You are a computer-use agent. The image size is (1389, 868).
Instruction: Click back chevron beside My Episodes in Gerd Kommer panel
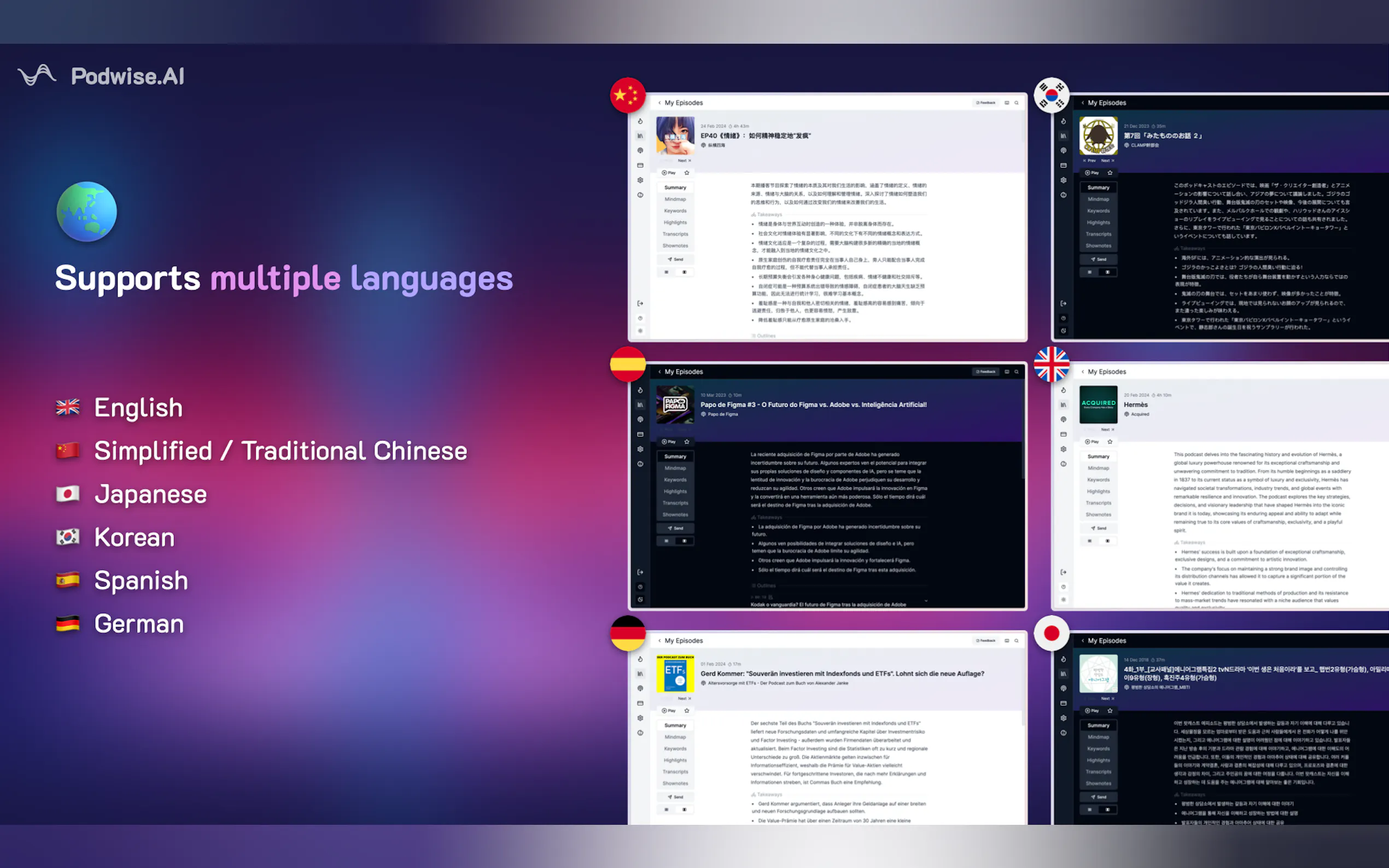click(x=659, y=641)
